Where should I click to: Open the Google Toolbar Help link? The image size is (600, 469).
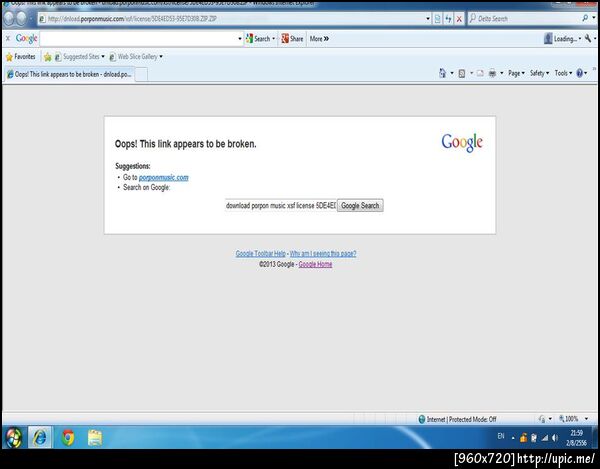pos(261,254)
